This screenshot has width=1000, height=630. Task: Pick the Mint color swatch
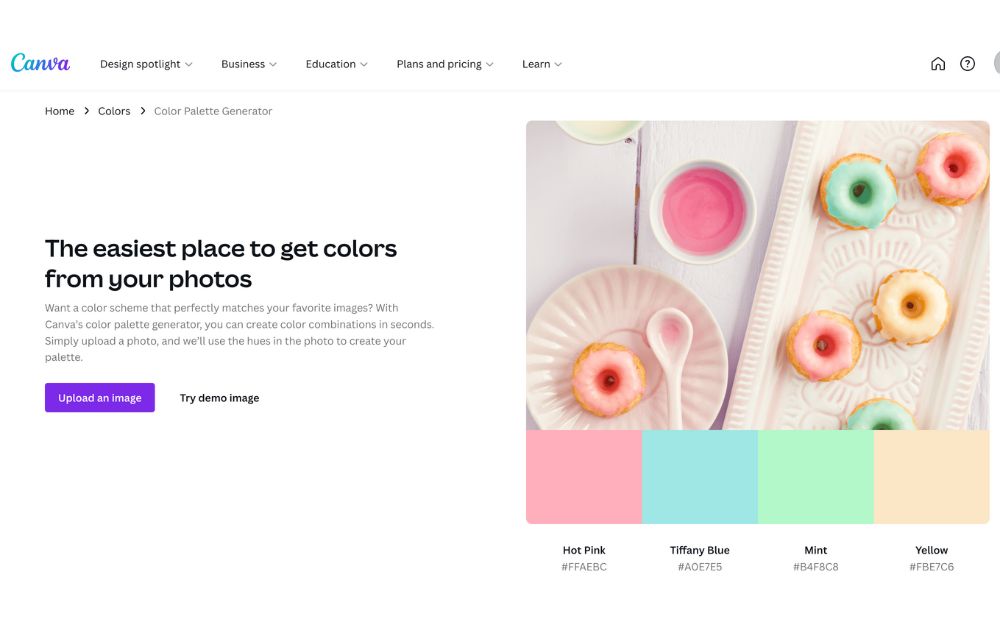[x=816, y=477]
